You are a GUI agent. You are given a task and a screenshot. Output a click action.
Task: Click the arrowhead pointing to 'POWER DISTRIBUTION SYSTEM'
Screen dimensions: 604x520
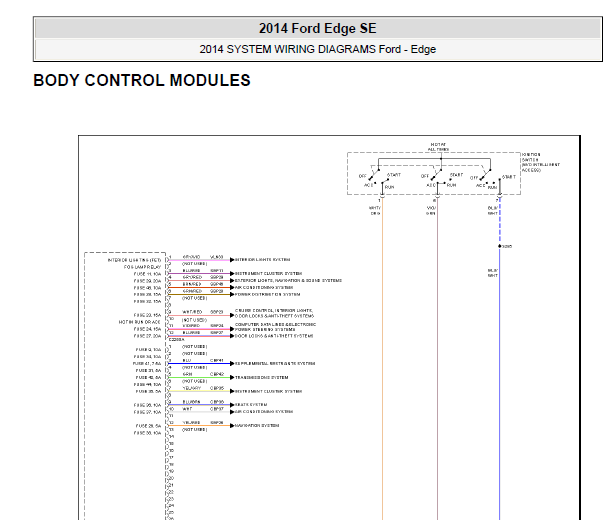232,294
